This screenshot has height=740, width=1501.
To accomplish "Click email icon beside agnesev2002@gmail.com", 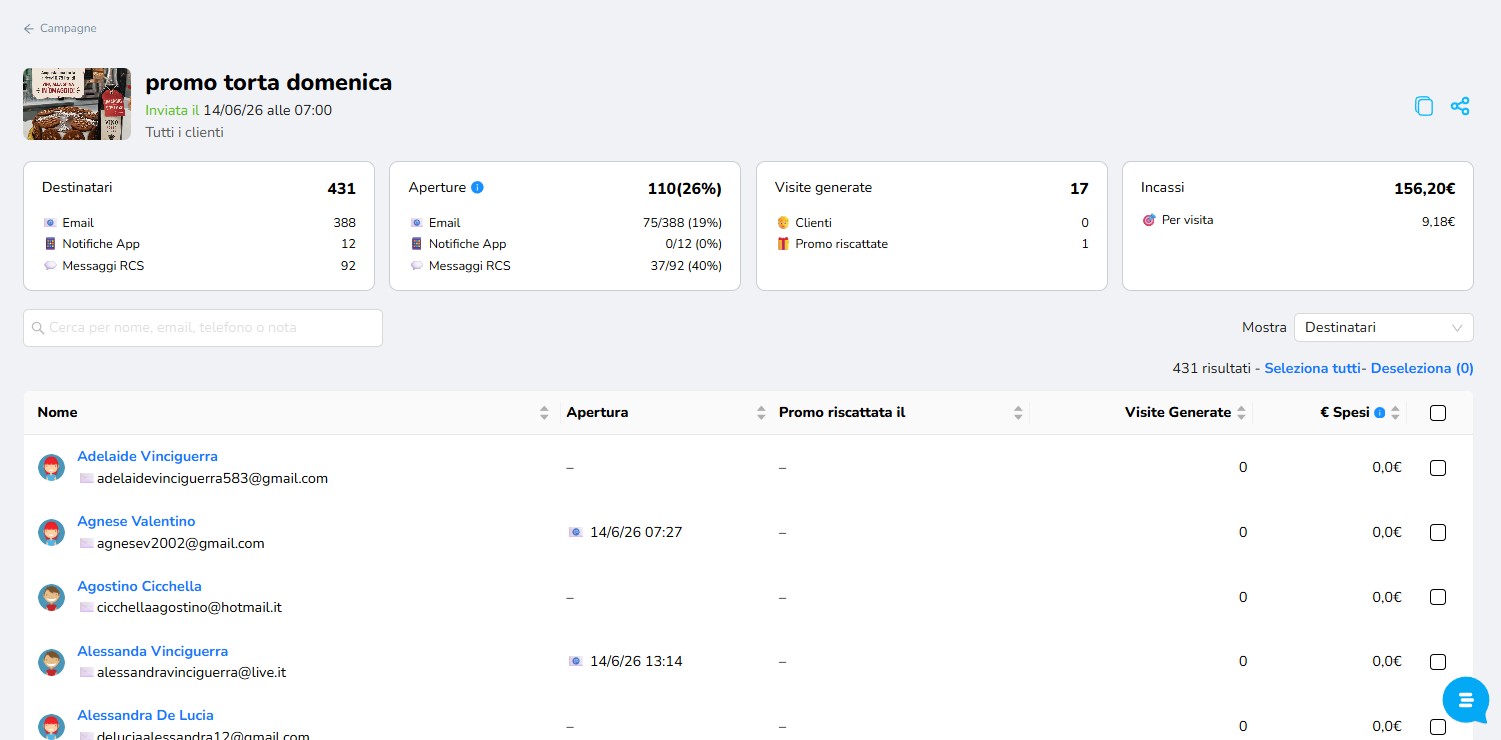I will point(86,544).
